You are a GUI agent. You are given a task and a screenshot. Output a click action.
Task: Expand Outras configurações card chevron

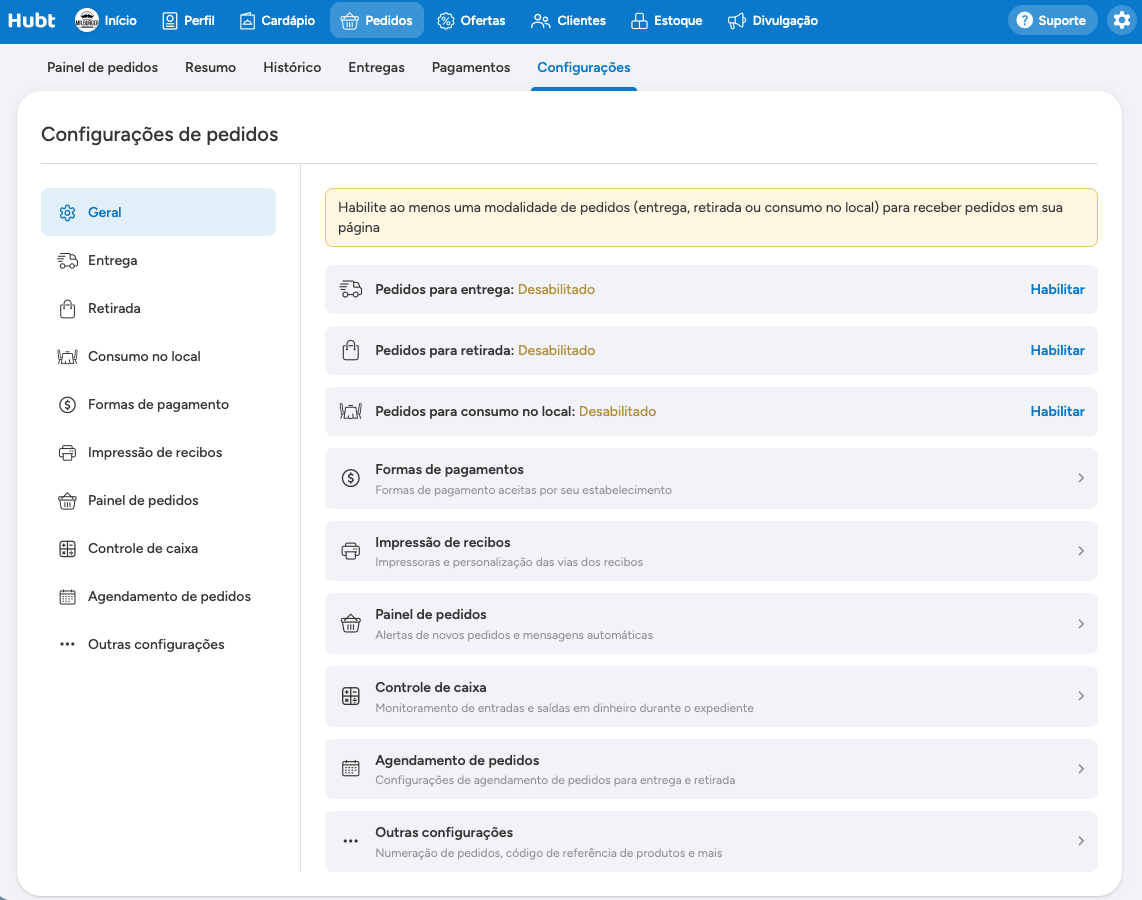[x=1081, y=841]
